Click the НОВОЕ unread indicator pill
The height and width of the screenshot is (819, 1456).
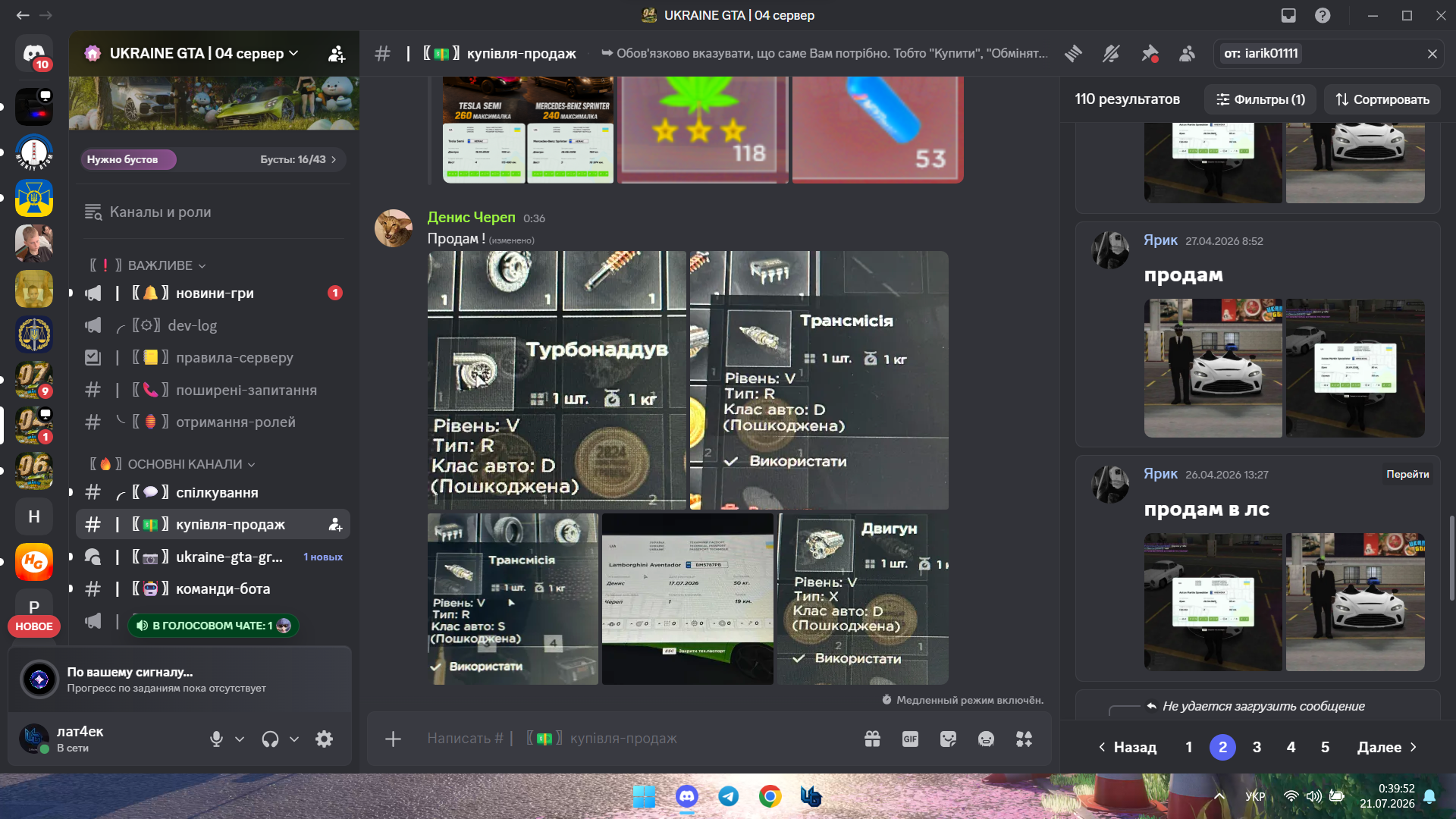tap(34, 626)
